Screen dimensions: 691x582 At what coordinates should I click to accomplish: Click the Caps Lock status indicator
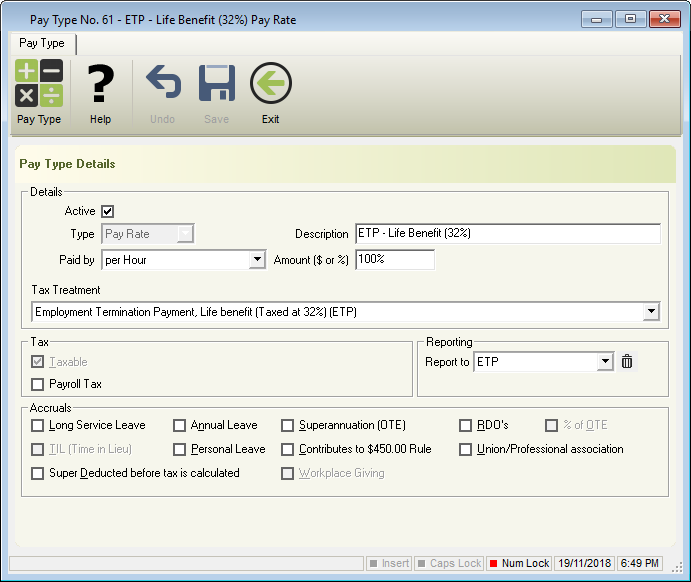(x=449, y=563)
